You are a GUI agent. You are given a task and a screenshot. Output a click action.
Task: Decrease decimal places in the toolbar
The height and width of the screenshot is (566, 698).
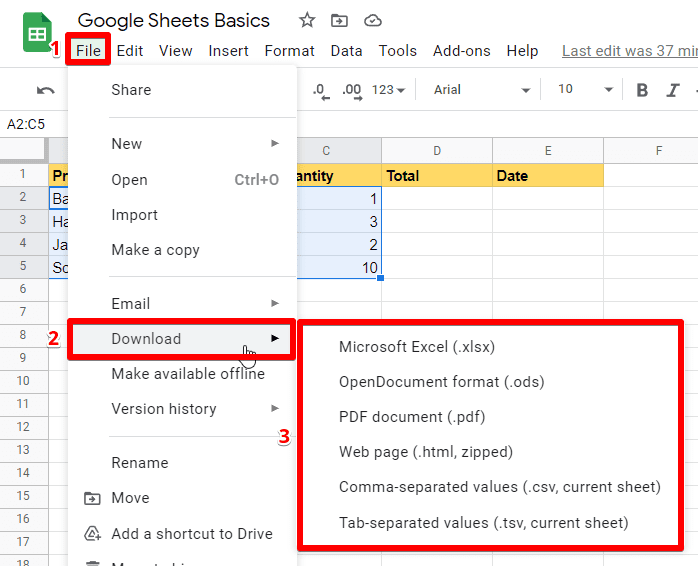pos(321,91)
